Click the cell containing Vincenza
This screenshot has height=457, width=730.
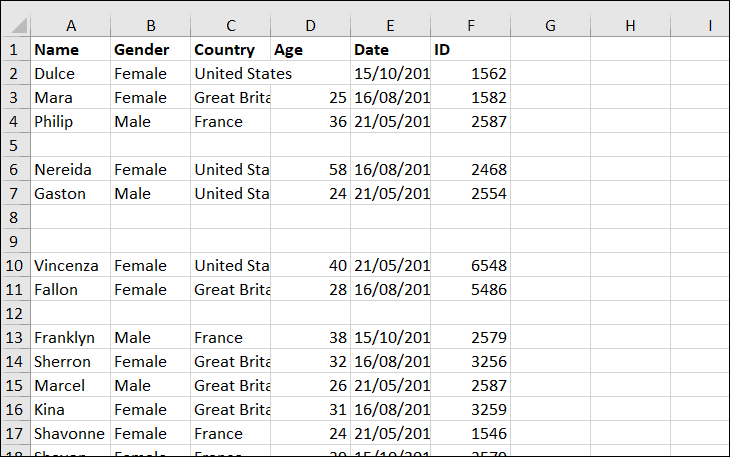pos(70,265)
